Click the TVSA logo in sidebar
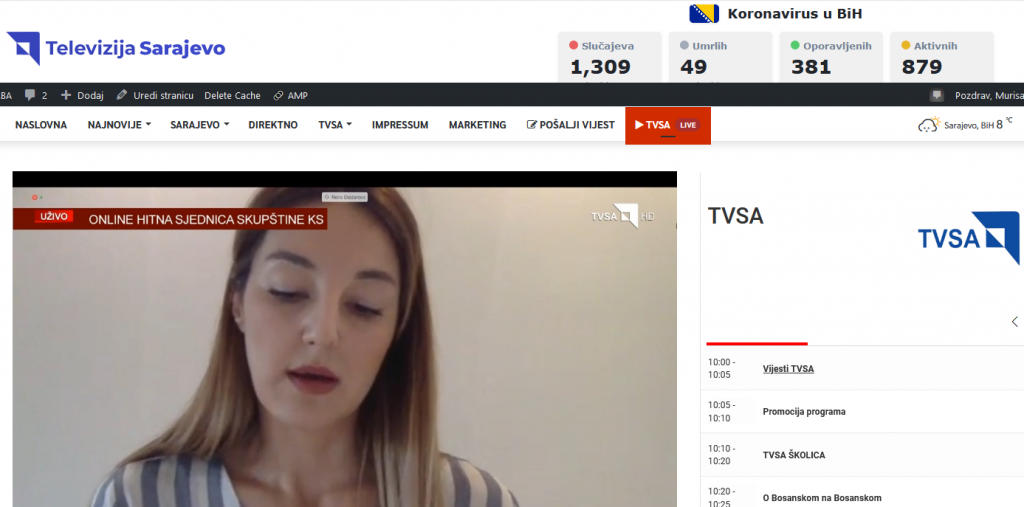1024x507 pixels. pos(968,238)
